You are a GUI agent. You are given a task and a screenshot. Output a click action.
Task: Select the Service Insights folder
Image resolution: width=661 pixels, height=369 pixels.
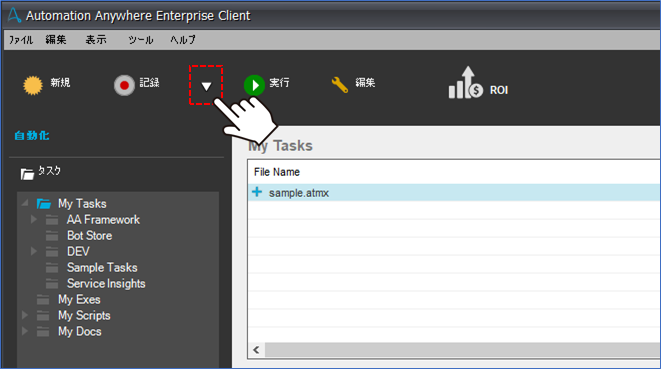click(x=106, y=284)
